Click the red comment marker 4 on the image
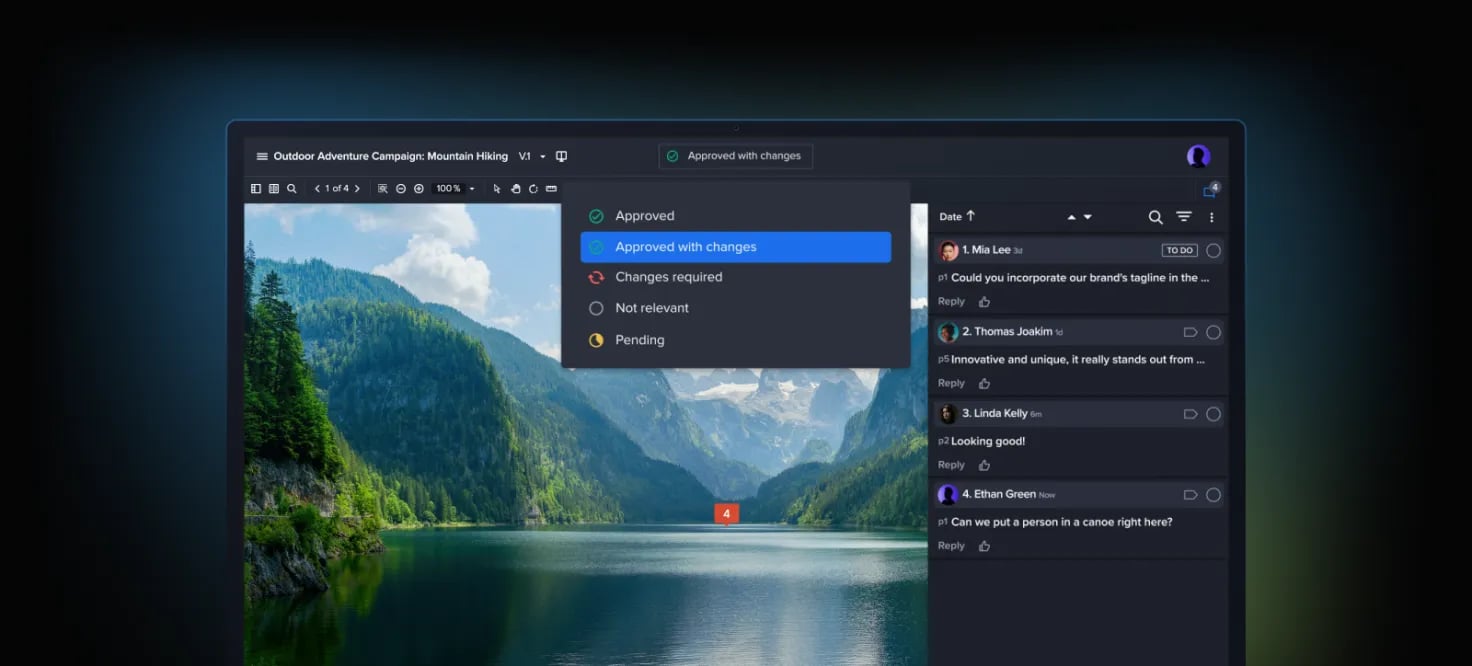Viewport: 1472px width, 666px height. [726, 514]
